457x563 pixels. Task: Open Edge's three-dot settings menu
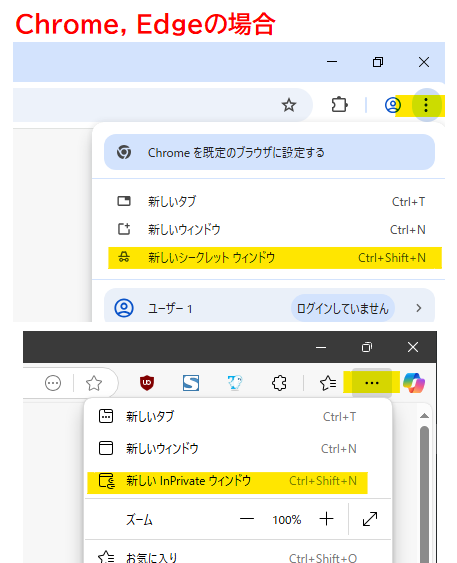point(372,383)
